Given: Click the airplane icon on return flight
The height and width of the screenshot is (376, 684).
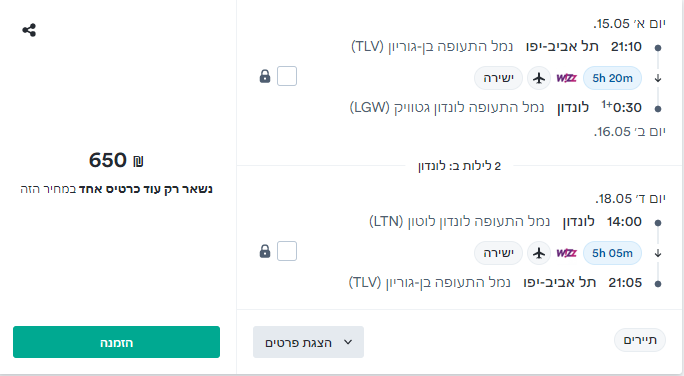Looking at the screenshot, I should [x=539, y=253].
